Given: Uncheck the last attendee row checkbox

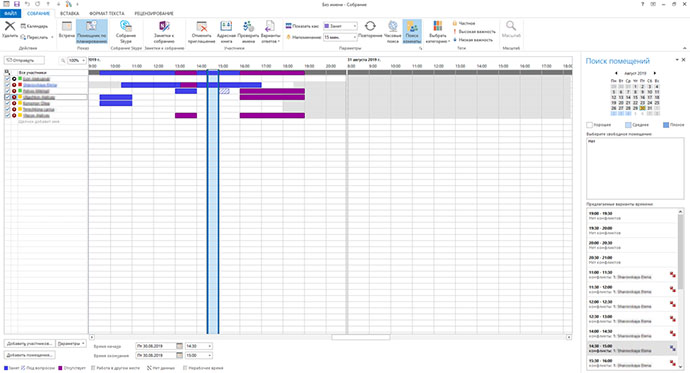Looking at the screenshot, I should (7, 115).
